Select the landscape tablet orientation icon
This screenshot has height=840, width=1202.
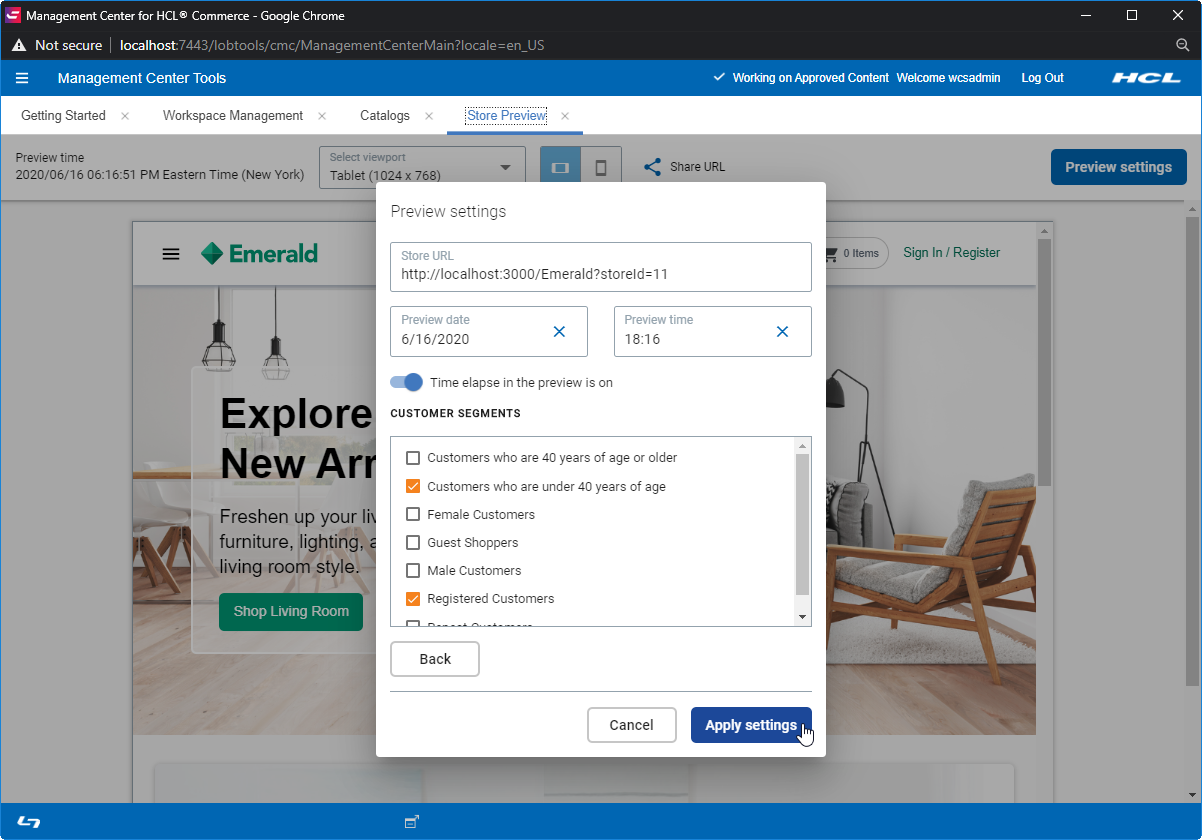pyautogui.click(x=560, y=168)
